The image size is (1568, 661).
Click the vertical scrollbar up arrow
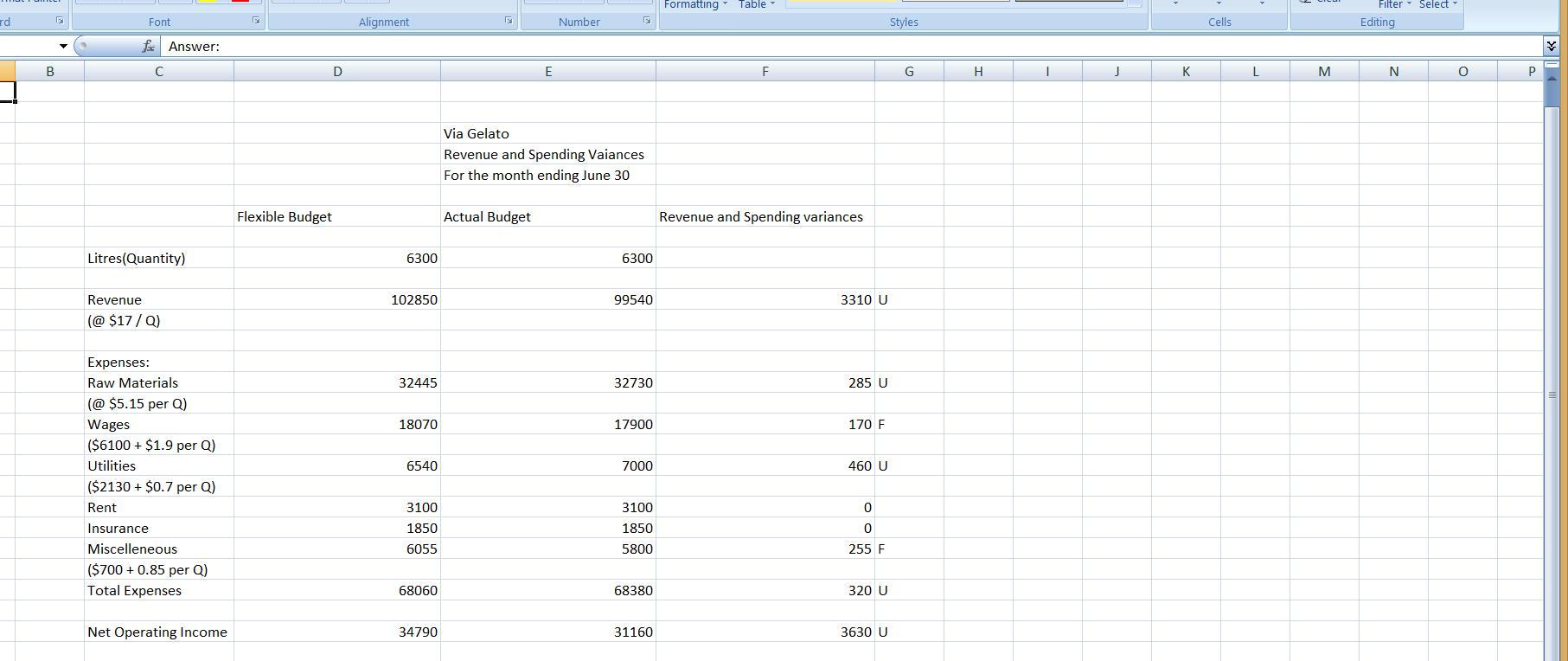[1552, 79]
